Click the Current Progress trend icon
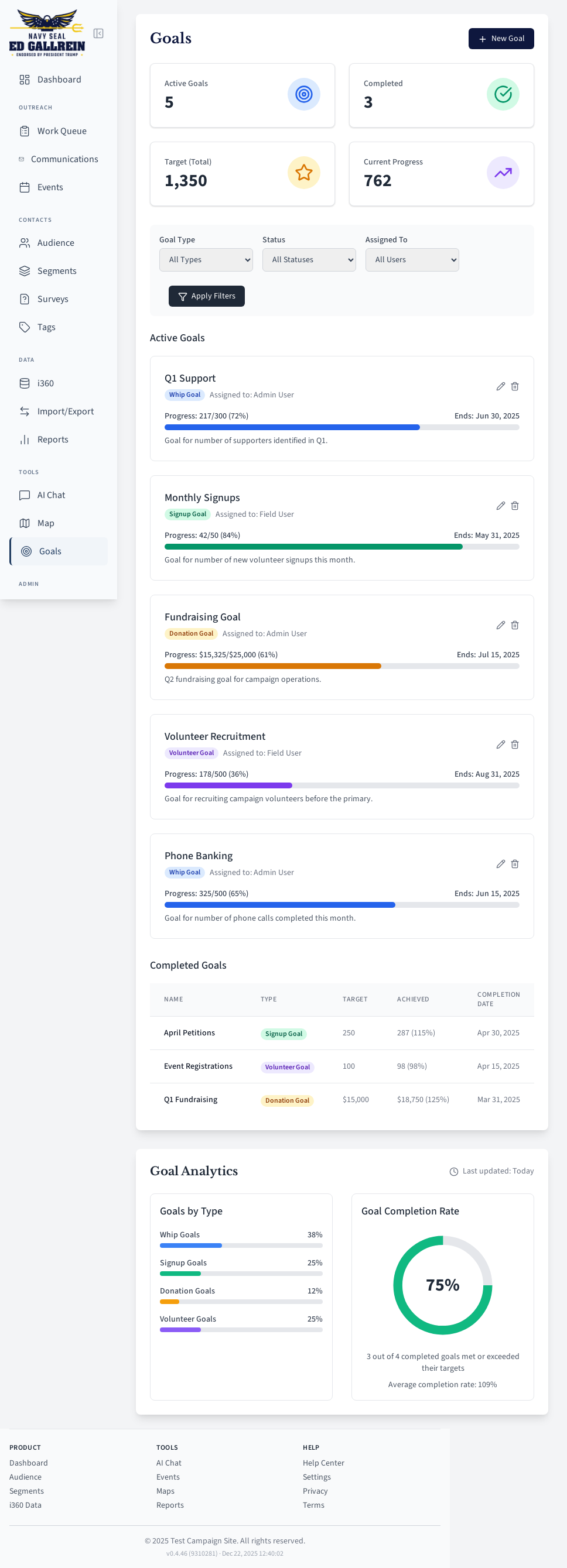The height and width of the screenshot is (1568, 567). pos(503,173)
